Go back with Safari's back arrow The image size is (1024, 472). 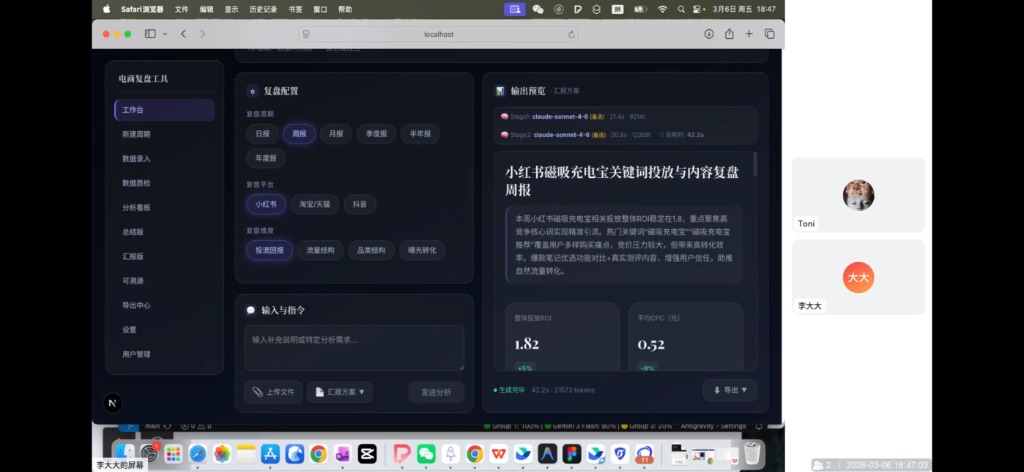[x=184, y=34]
